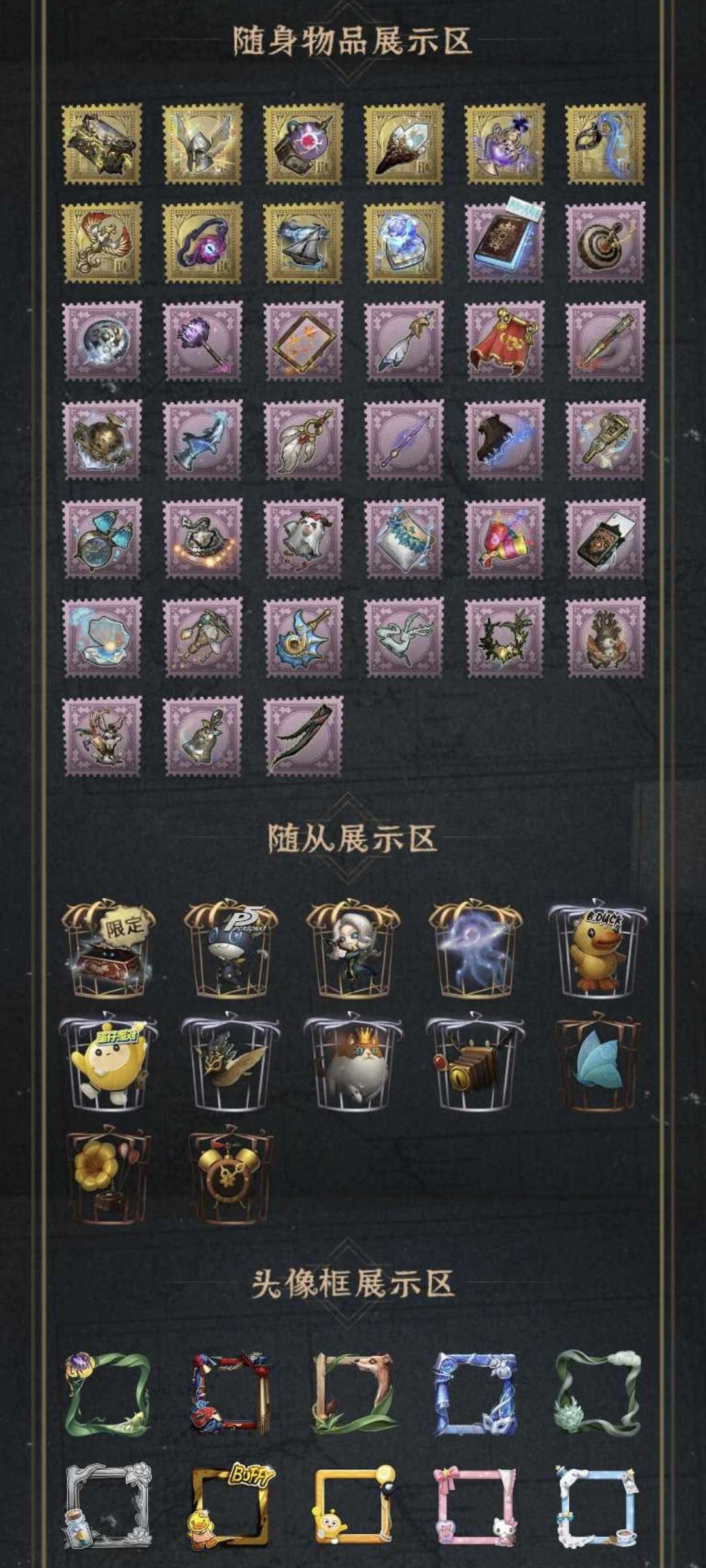The image size is (706, 1568).
Task: Click the sailing ship gold stamp
Action: [x=303, y=242]
